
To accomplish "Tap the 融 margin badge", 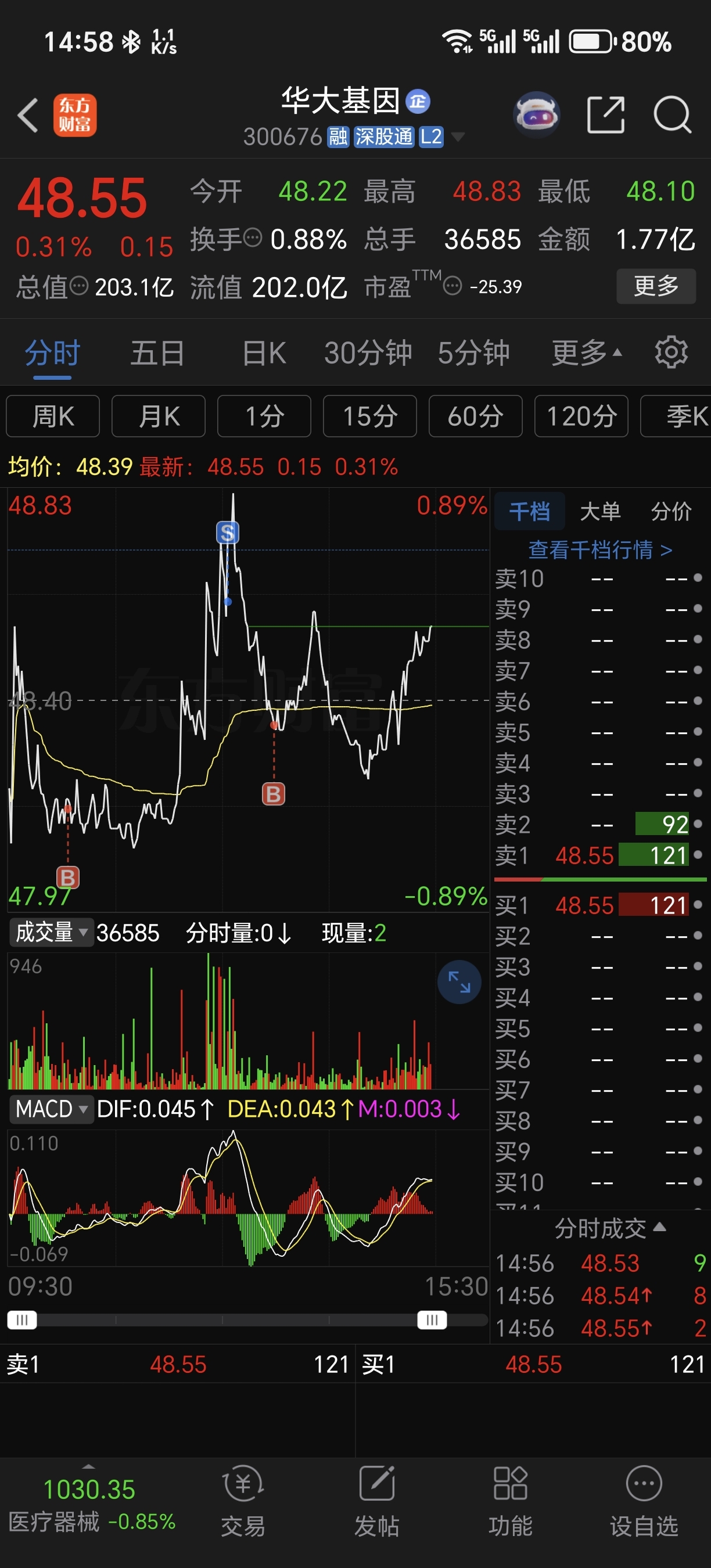I will pyautogui.click(x=338, y=137).
